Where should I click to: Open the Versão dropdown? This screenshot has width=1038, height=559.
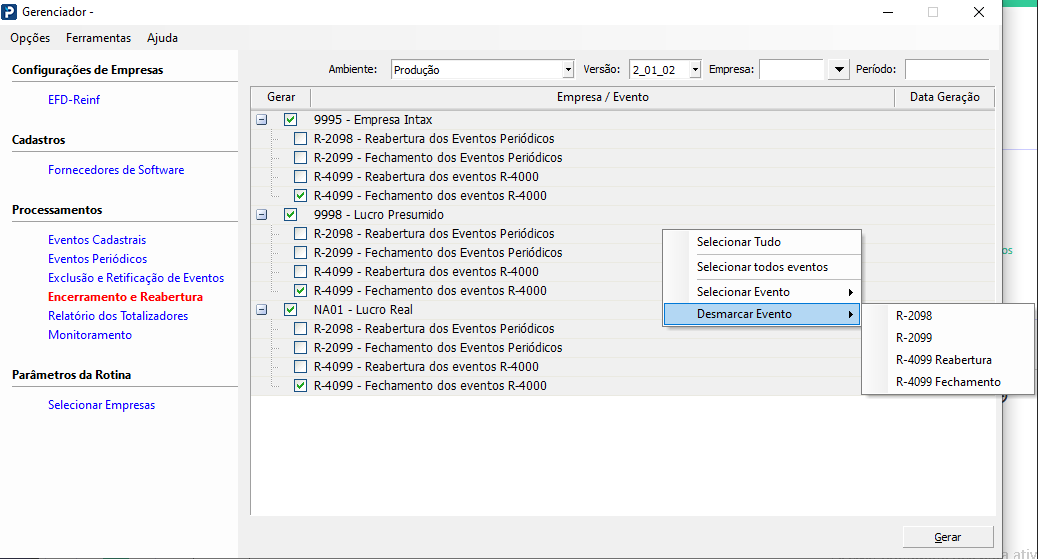695,70
